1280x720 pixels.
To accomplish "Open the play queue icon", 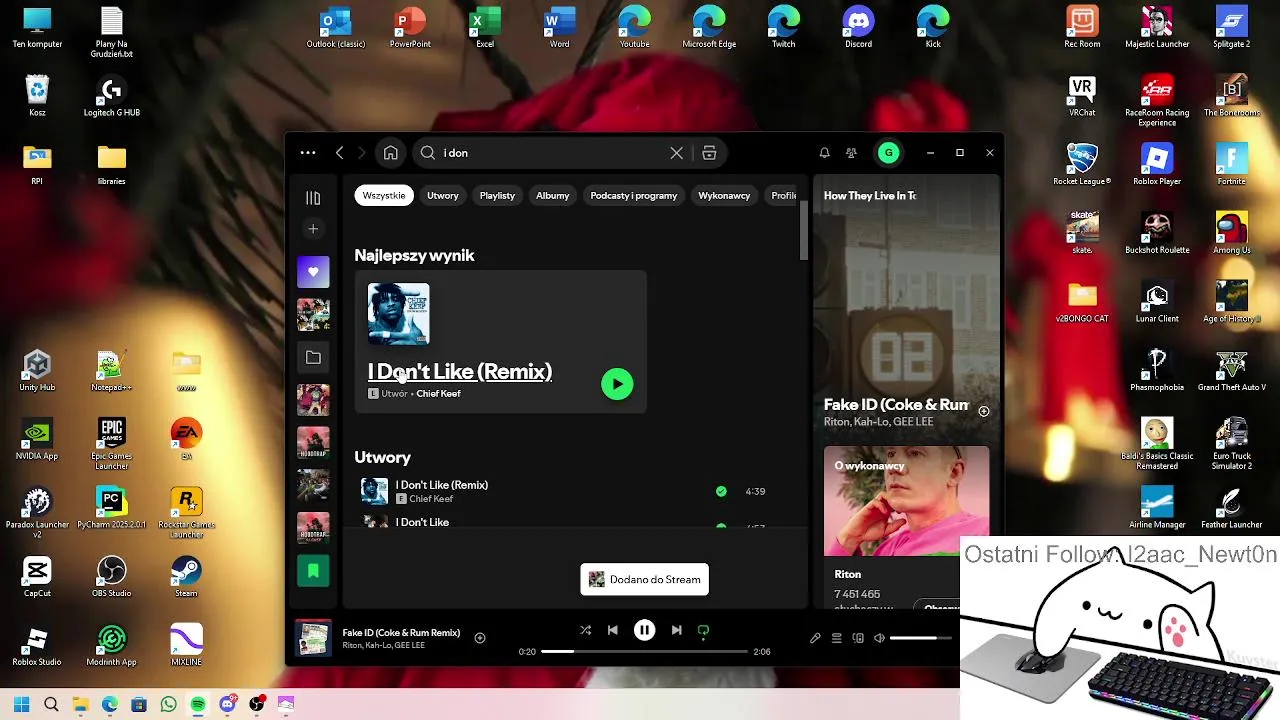I will (x=837, y=638).
